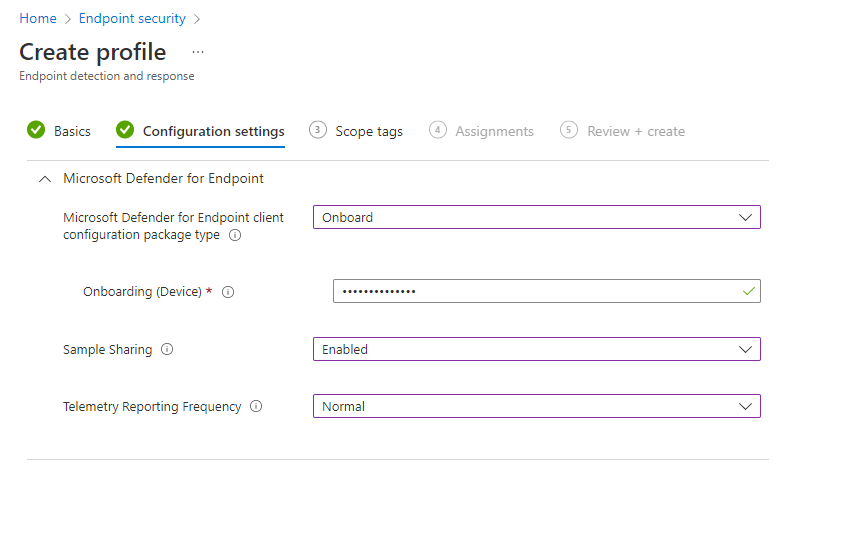
Task: Open the Onboard package type dropdown
Action: (x=536, y=217)
